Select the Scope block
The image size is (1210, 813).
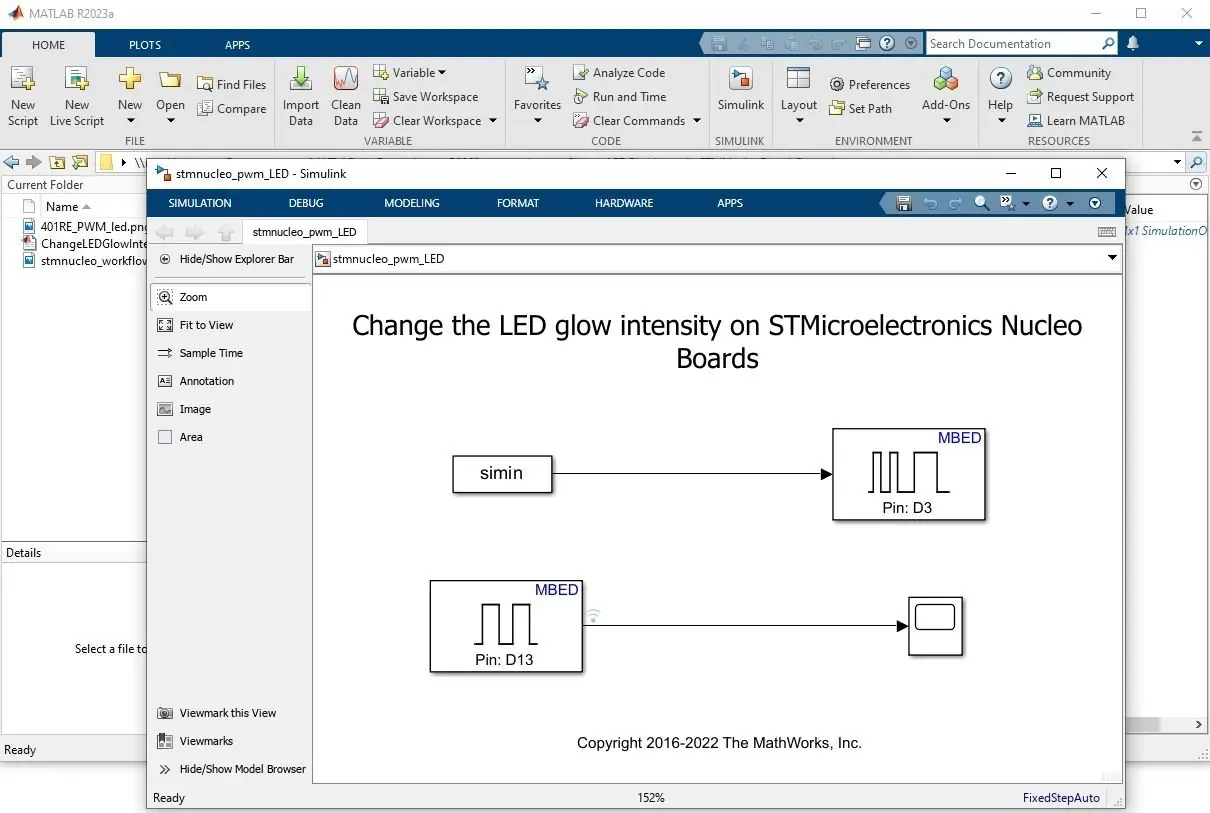935,626
